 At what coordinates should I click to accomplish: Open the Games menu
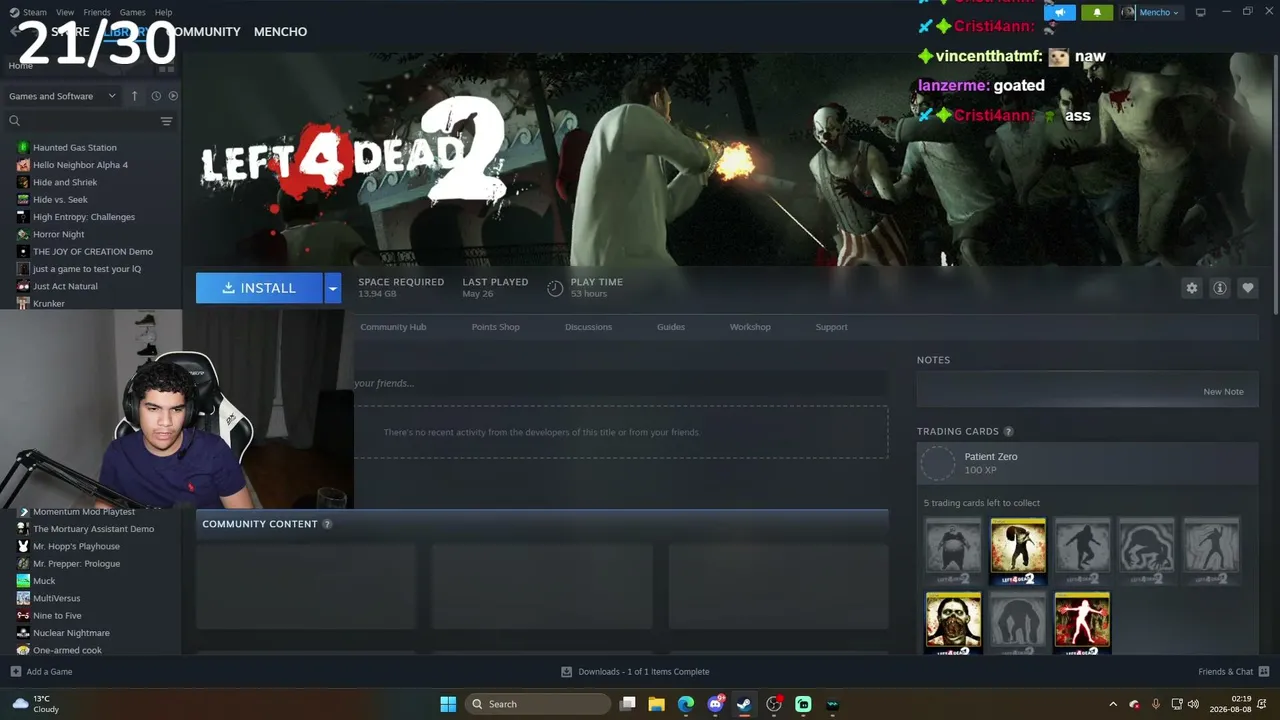click(x=132, y=12)
